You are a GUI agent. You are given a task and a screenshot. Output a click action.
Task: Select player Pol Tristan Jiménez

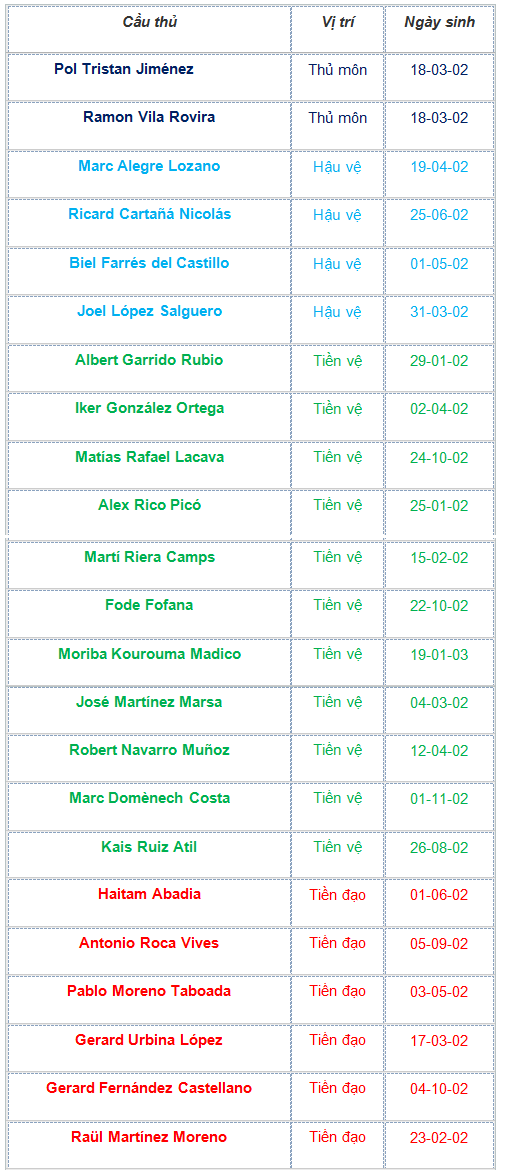(124, 69)
